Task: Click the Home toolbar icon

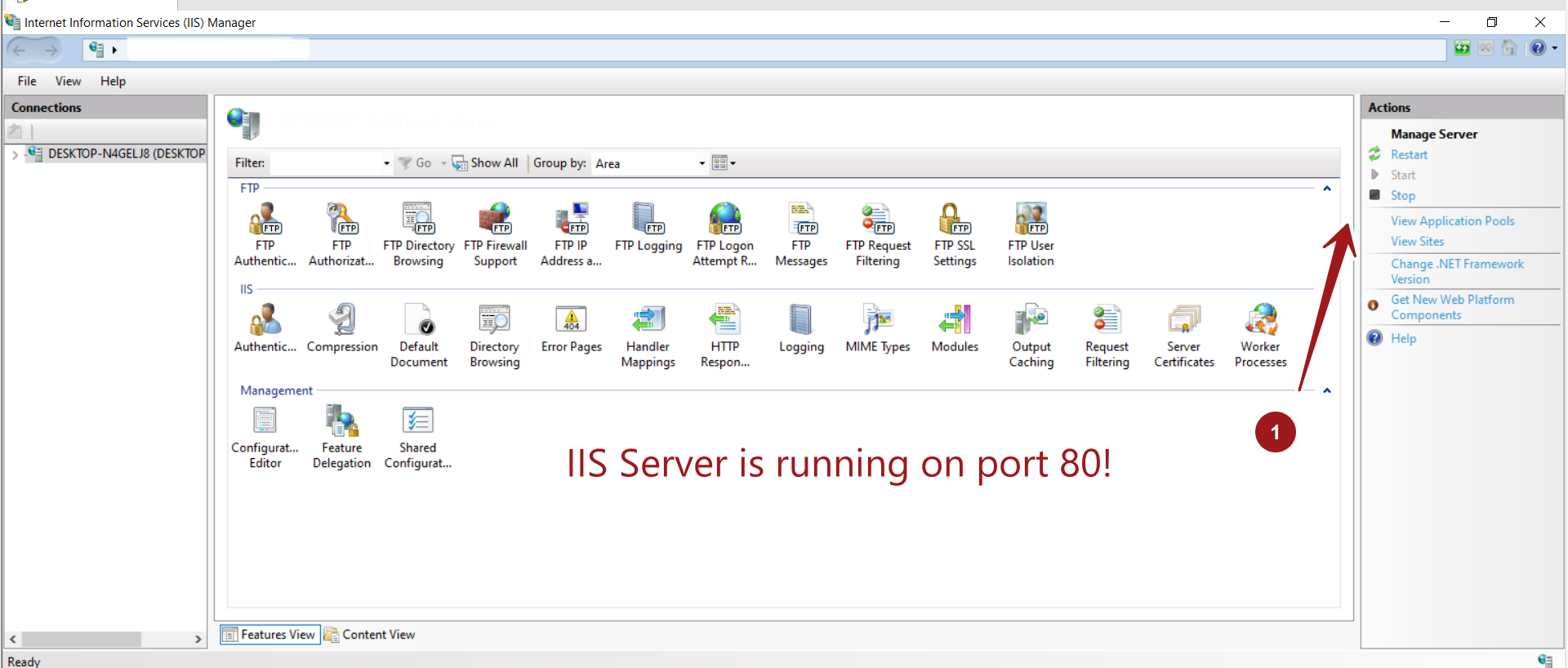Action: point(1509,48)
